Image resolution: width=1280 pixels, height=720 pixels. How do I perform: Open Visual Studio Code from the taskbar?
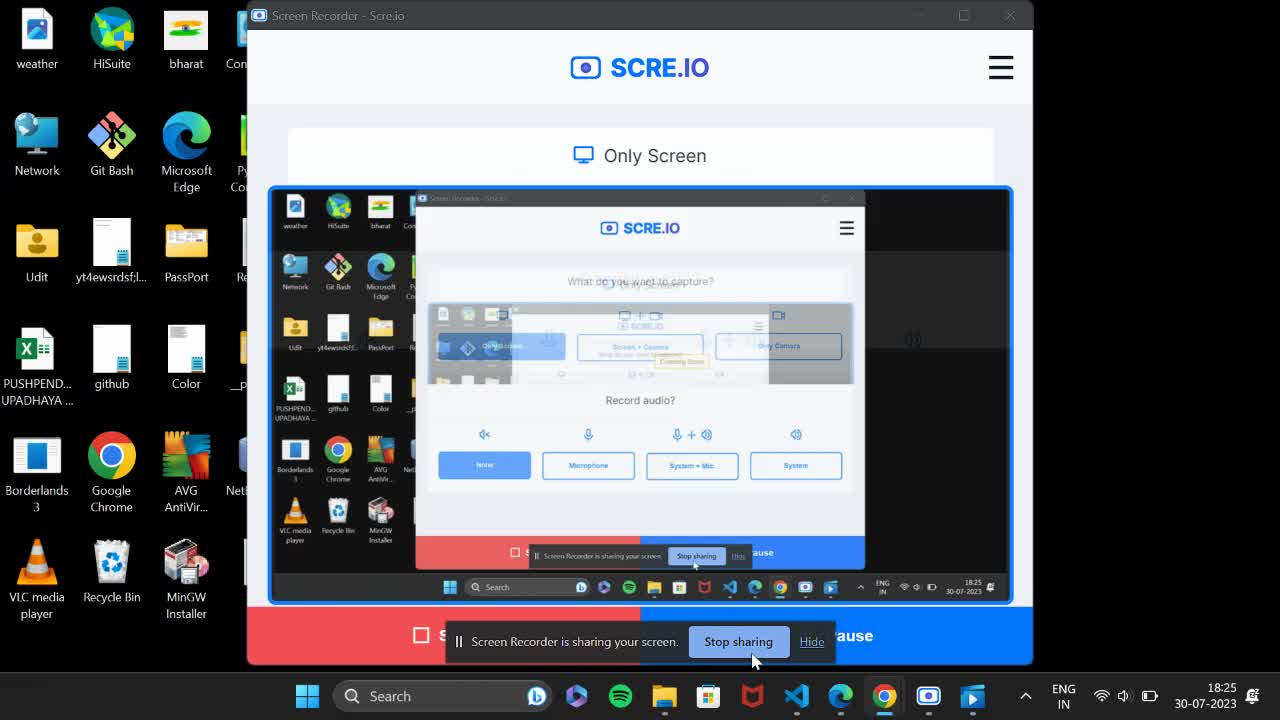click(796, 696)
